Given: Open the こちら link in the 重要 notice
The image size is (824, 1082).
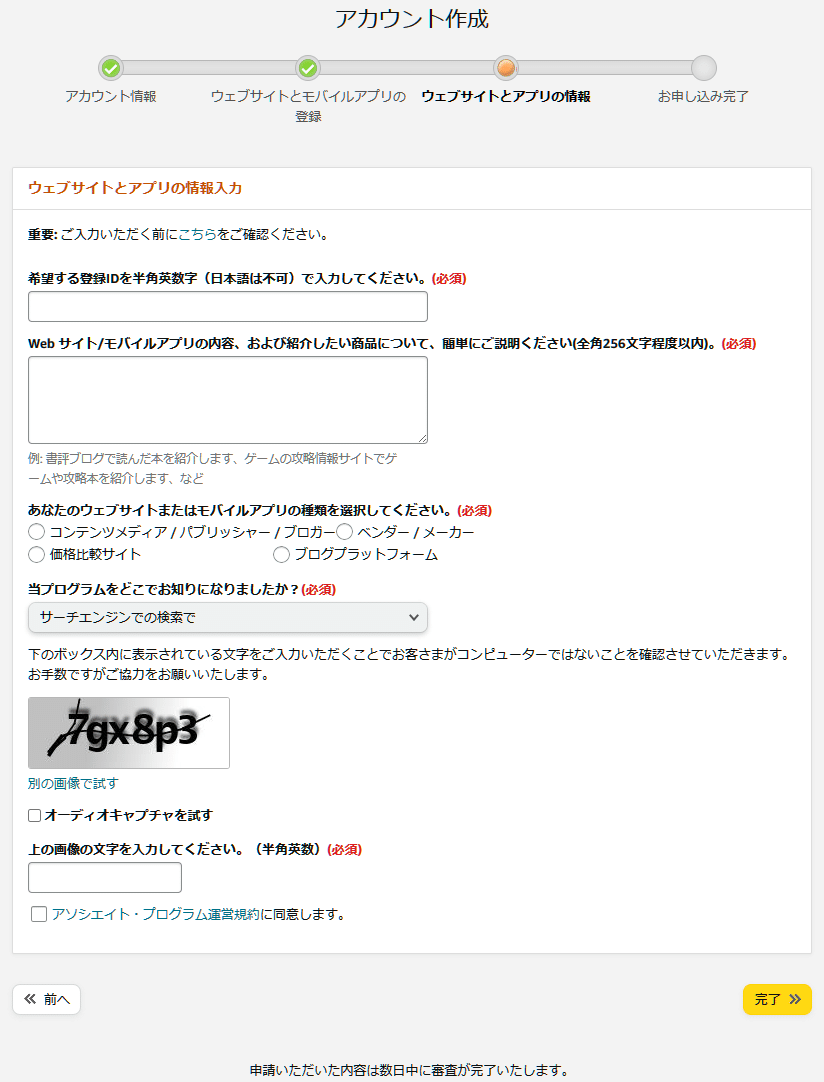Looking at the screenshot, I should (x=197, y=235).
